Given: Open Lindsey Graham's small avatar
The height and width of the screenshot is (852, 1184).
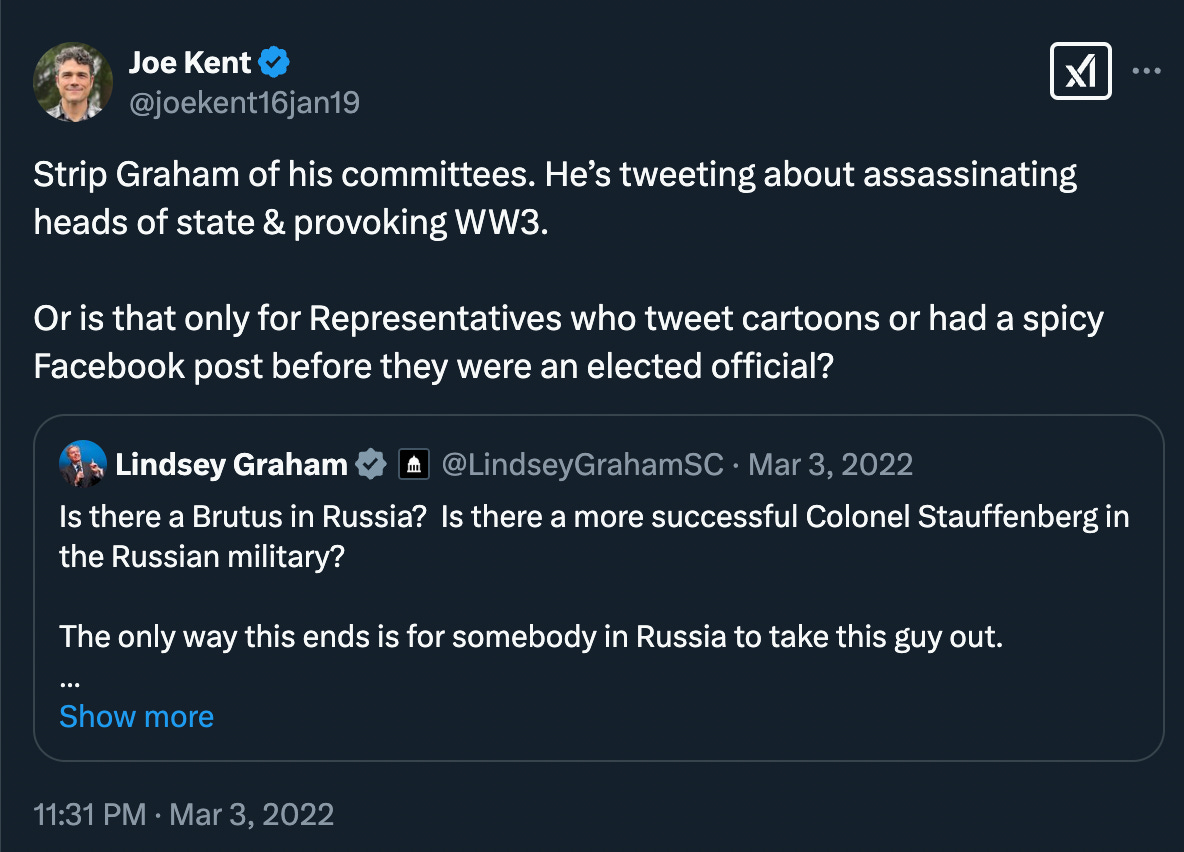Looking at the screenshot, I should [x=83, y=464].
